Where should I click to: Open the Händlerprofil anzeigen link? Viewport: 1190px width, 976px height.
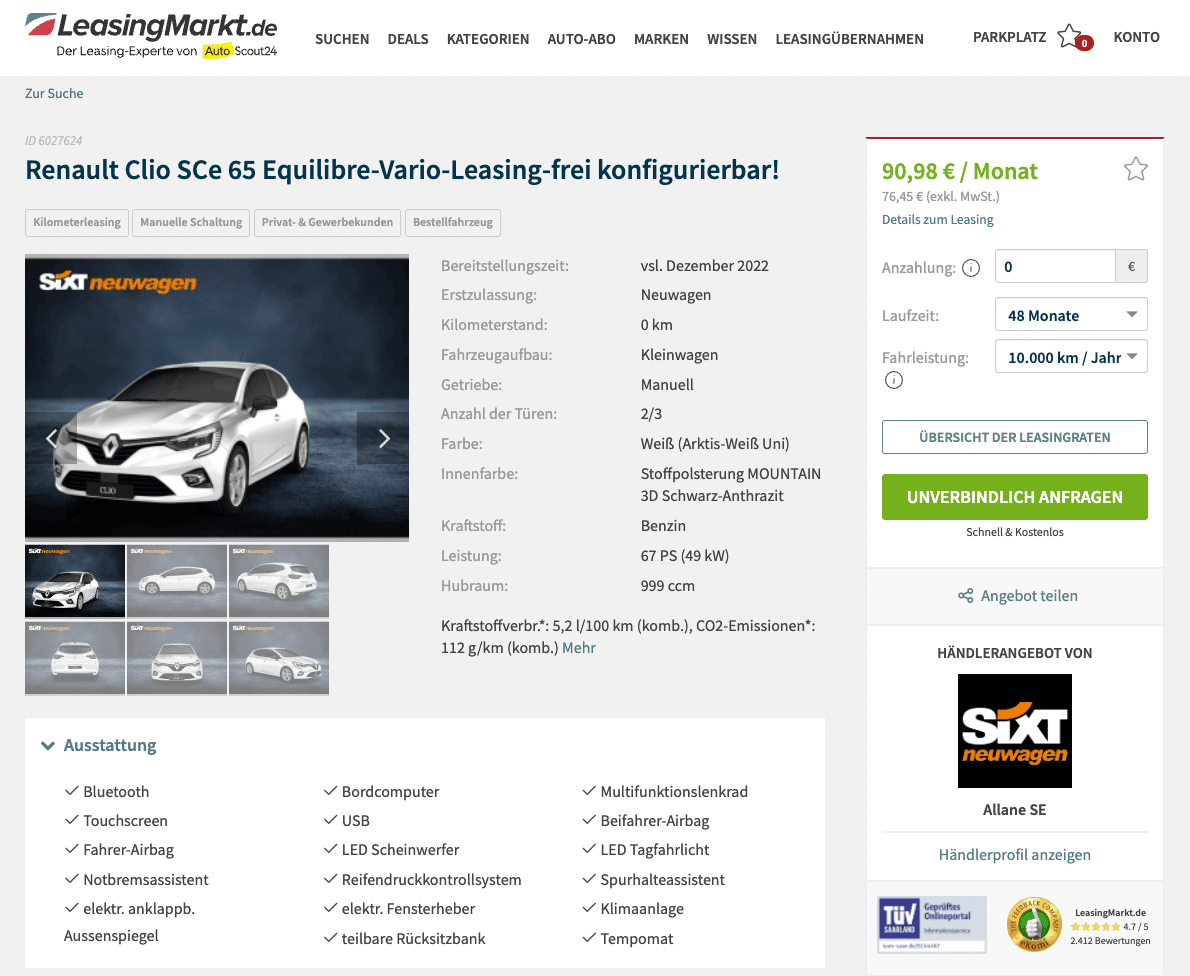[1015, 855]
